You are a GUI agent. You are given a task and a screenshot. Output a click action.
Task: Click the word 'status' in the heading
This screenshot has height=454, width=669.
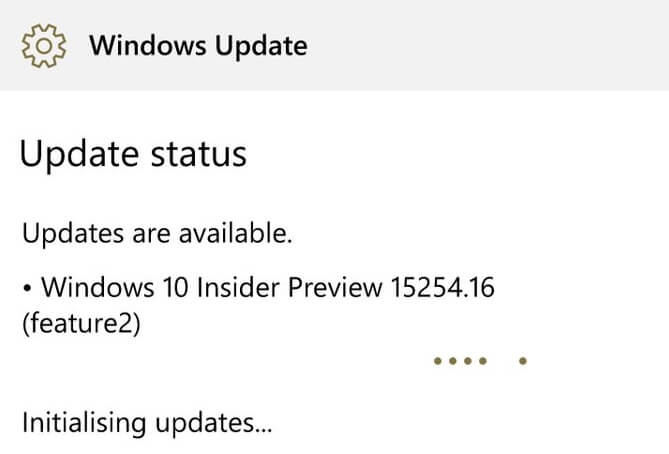(199, 154)
